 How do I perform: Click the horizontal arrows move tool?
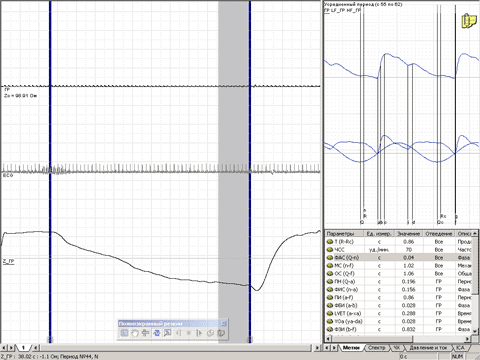(145, 333)
